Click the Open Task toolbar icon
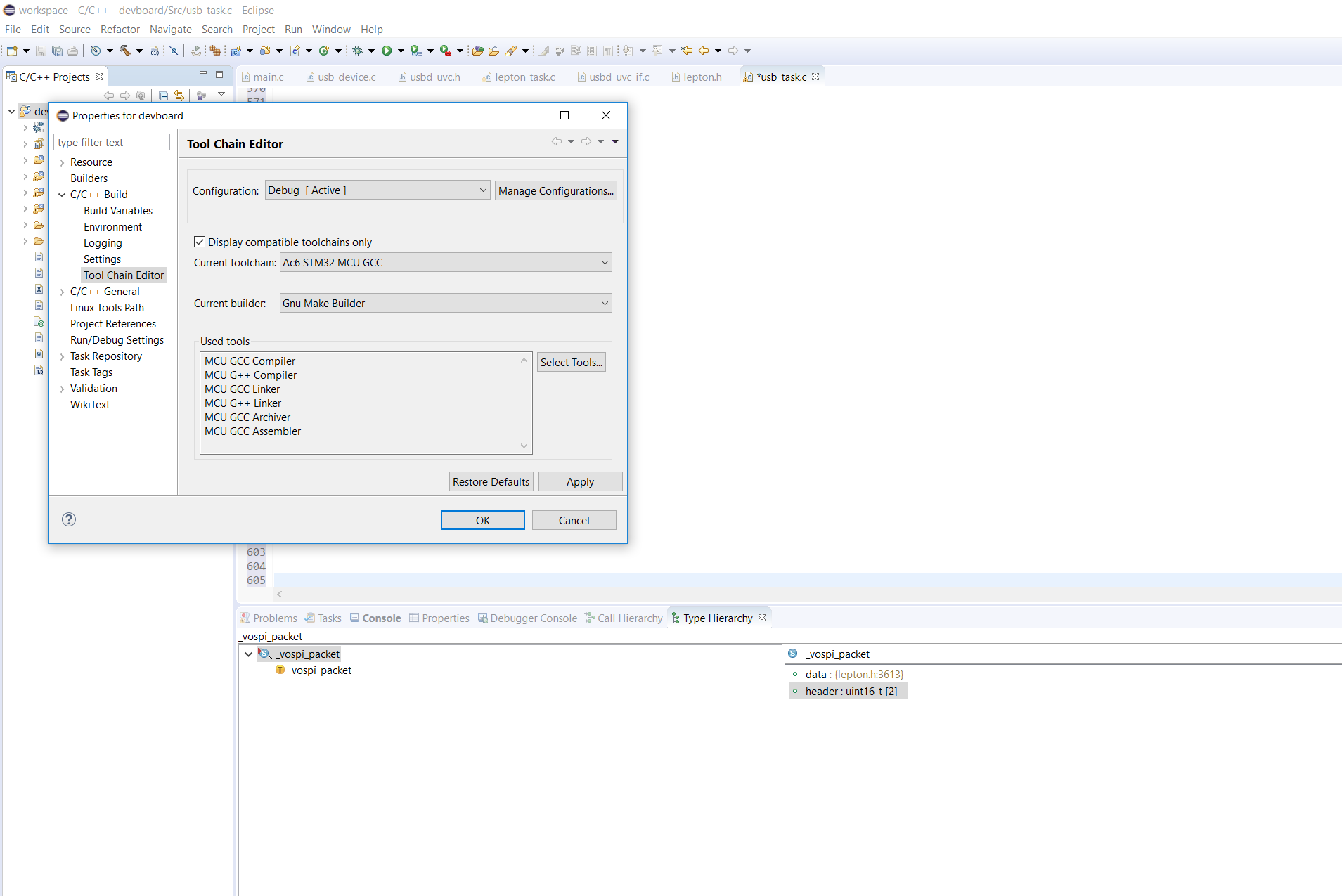This screenshot has width=1342, height=896. coord(494,51)
